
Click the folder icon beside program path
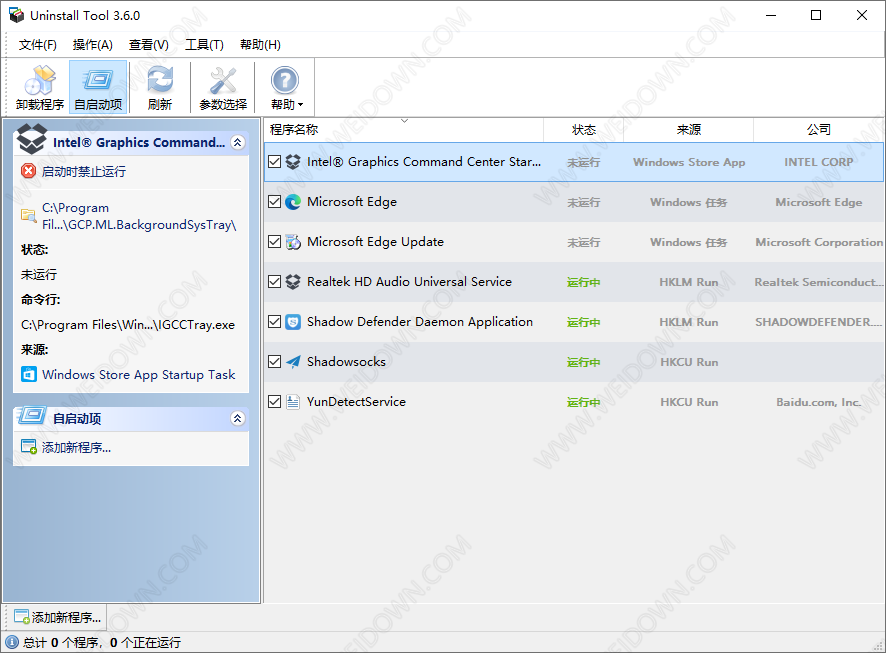click(28, 215)
